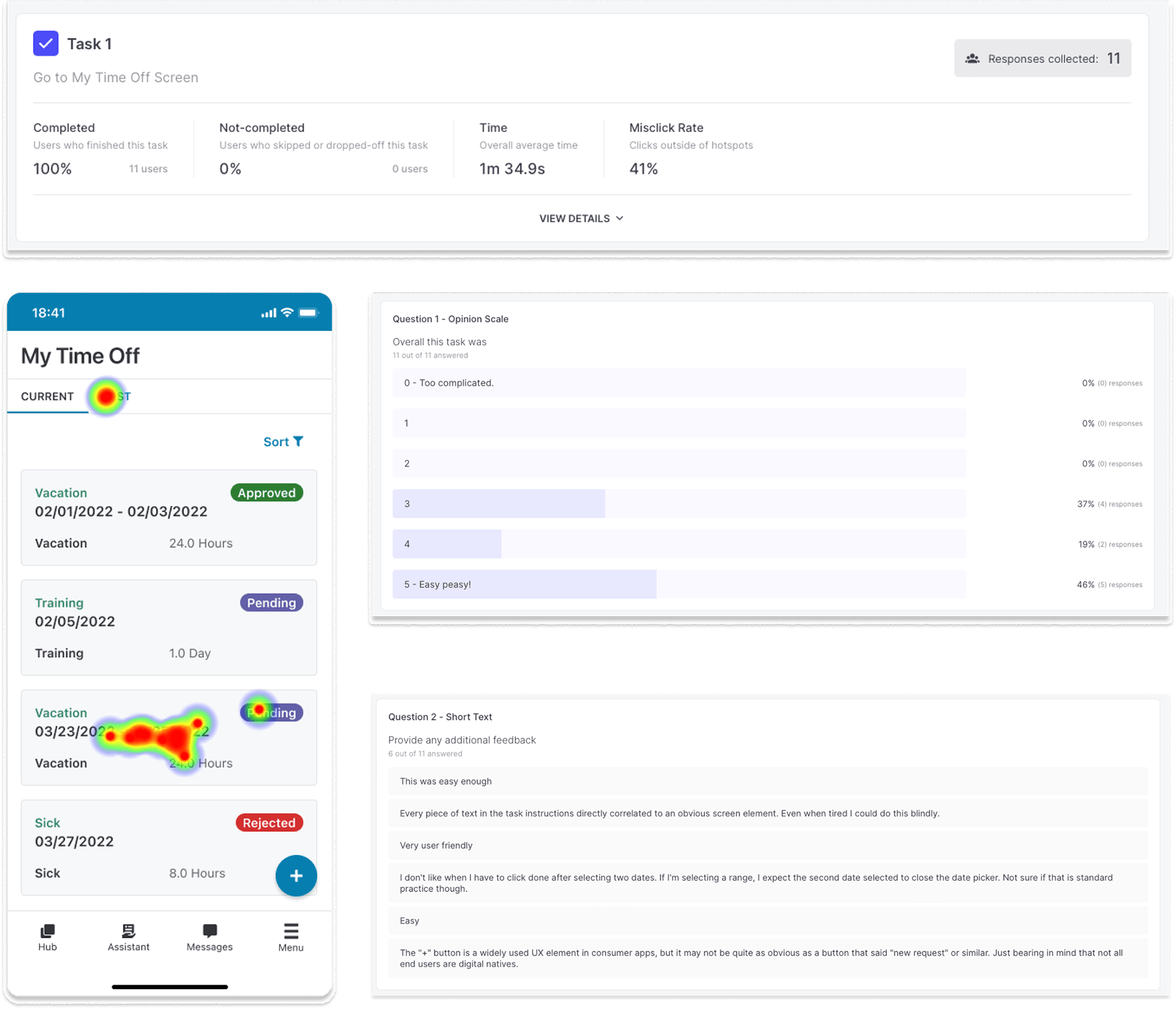Click the Wi-Fi icon in status bar
This screenshot has height=1009, width=1176.
point(287,312)
